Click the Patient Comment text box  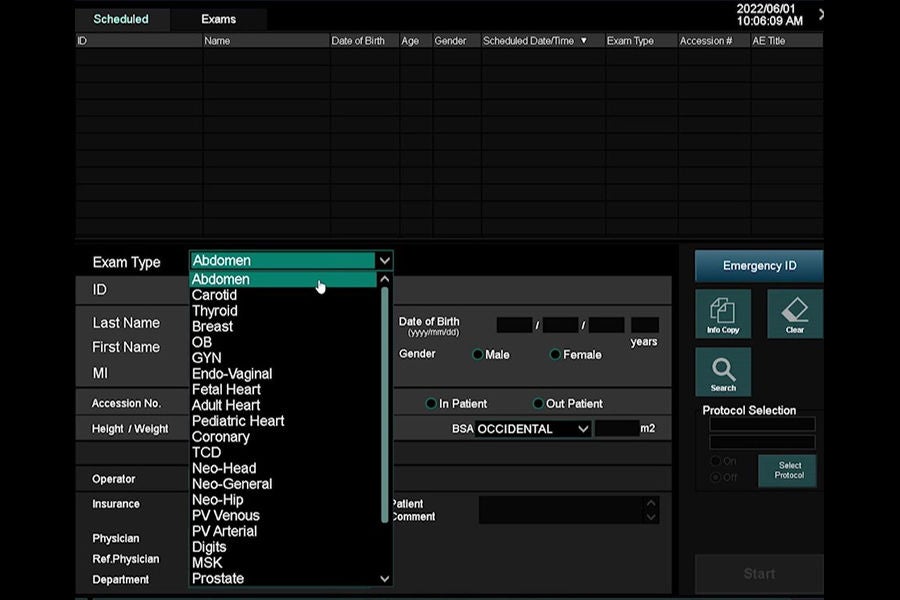[x=568, y=510]
